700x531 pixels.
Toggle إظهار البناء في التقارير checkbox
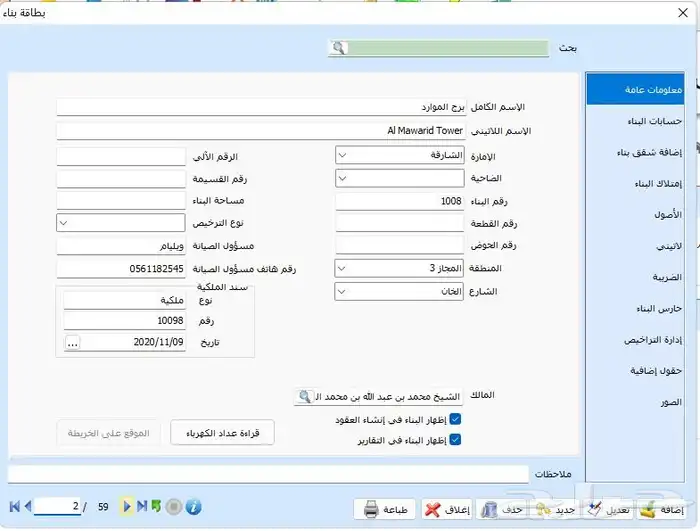[x=455, y=440]
